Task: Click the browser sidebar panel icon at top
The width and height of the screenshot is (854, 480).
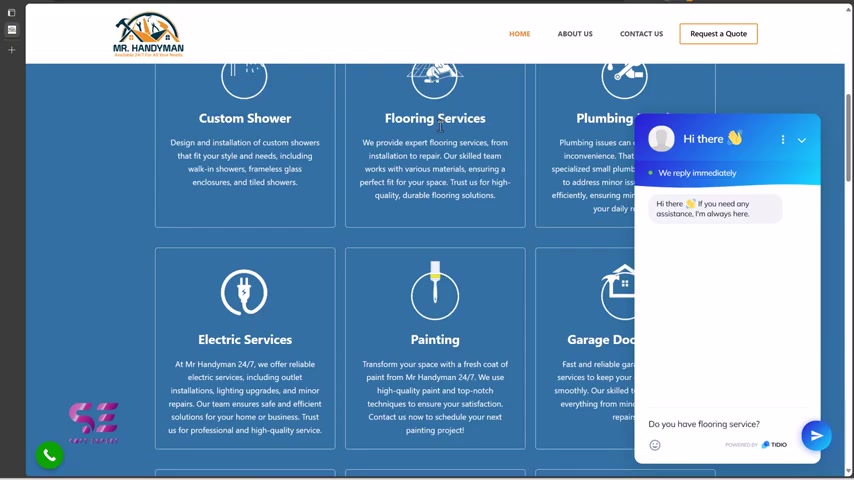Action: [x=11, y=13]
